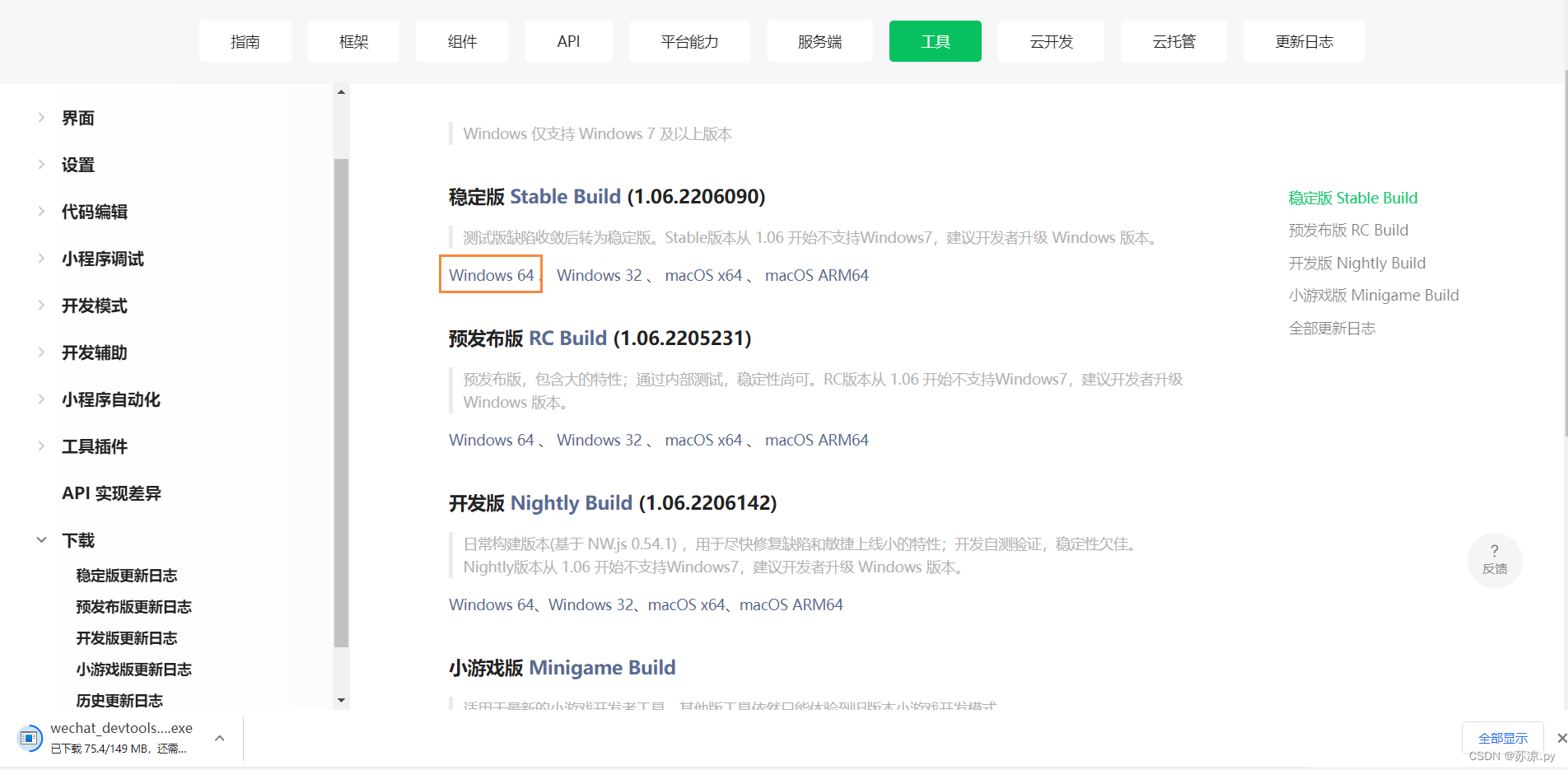Download Stable Build Windows 64
The image size is (1568, 770).
[491, 275]
